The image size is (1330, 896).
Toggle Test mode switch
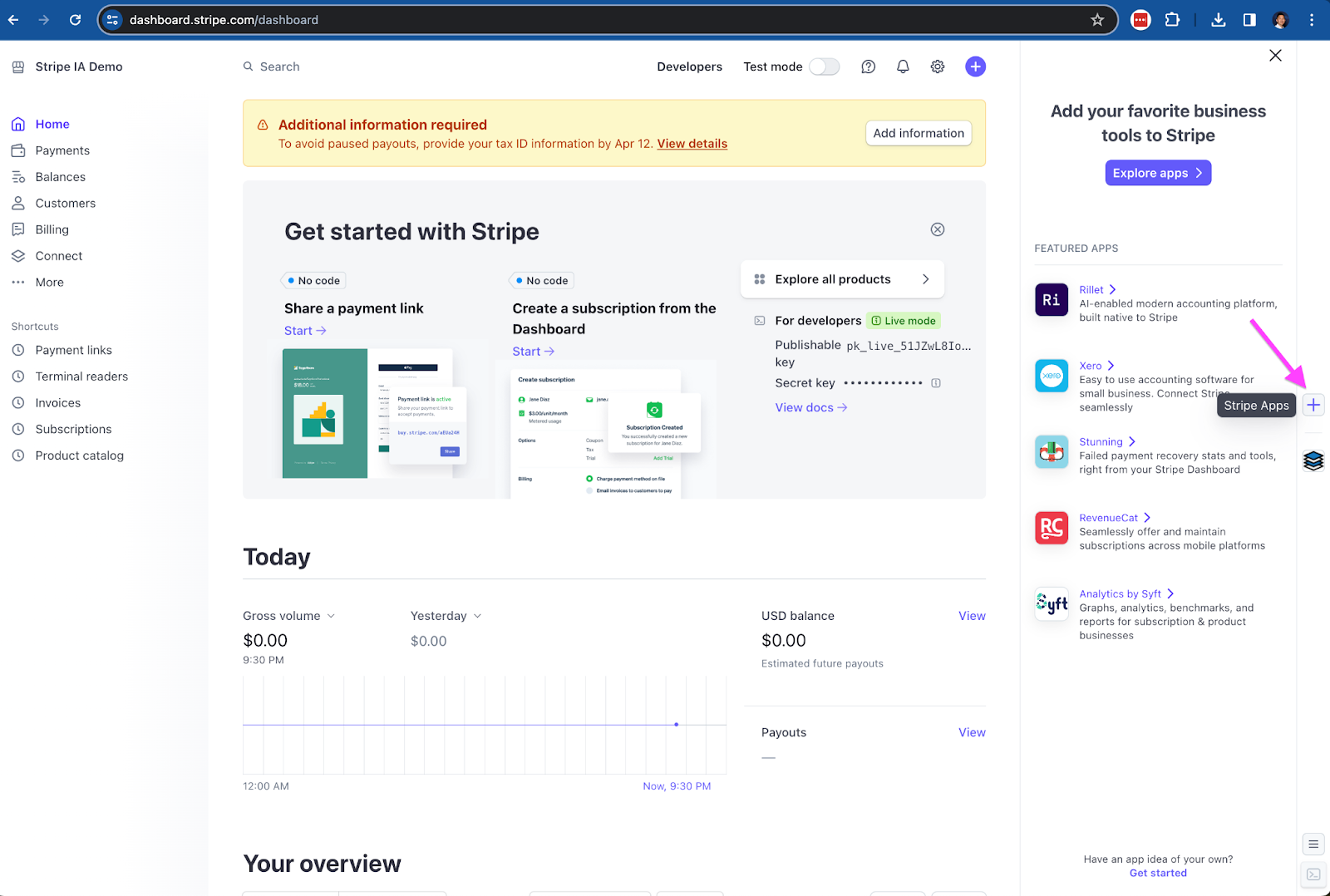click(825, 66)
